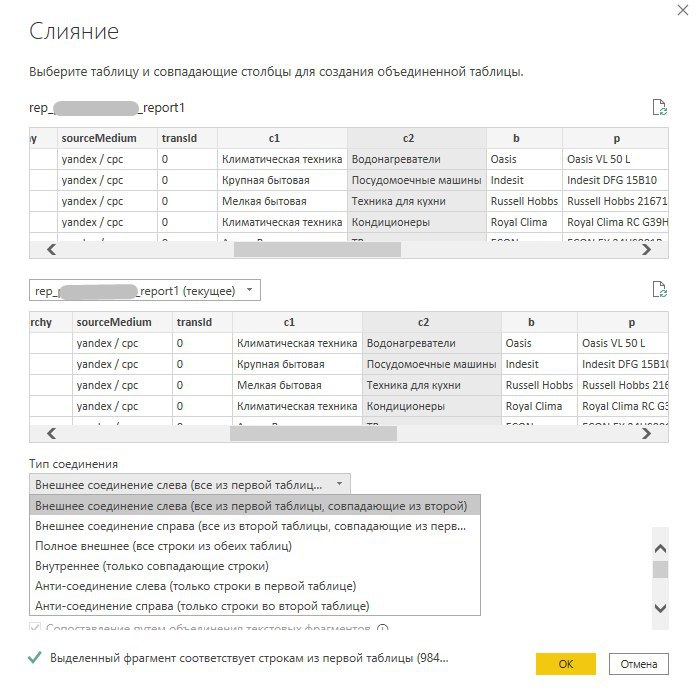This screenshot has height=696, width=697.
Task: Select sourceMedium column in first table
Action: tap(107, 138)
